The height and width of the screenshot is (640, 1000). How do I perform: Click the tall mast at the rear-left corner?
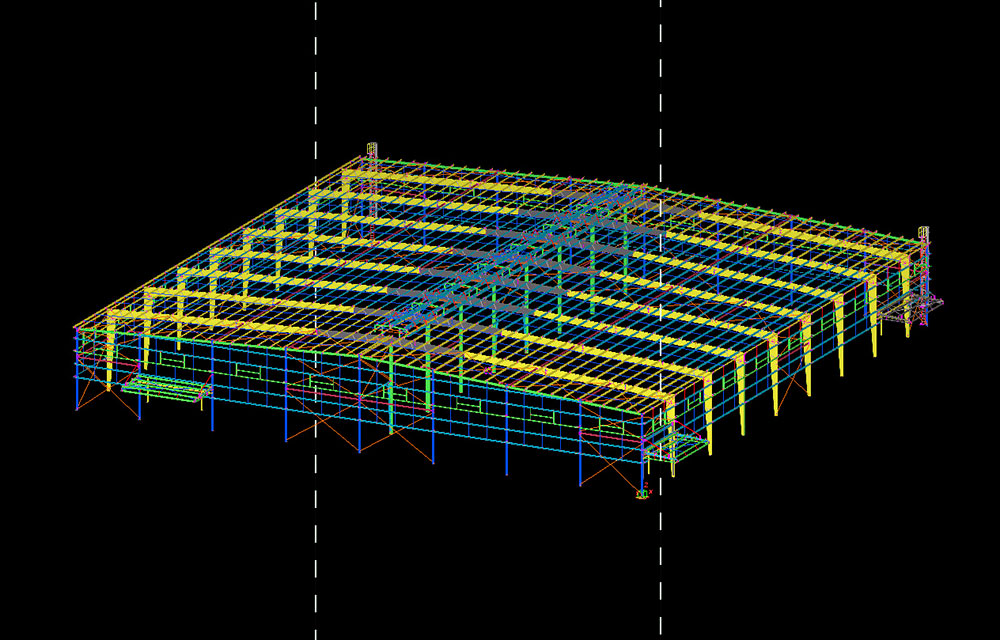coord(372,148)
